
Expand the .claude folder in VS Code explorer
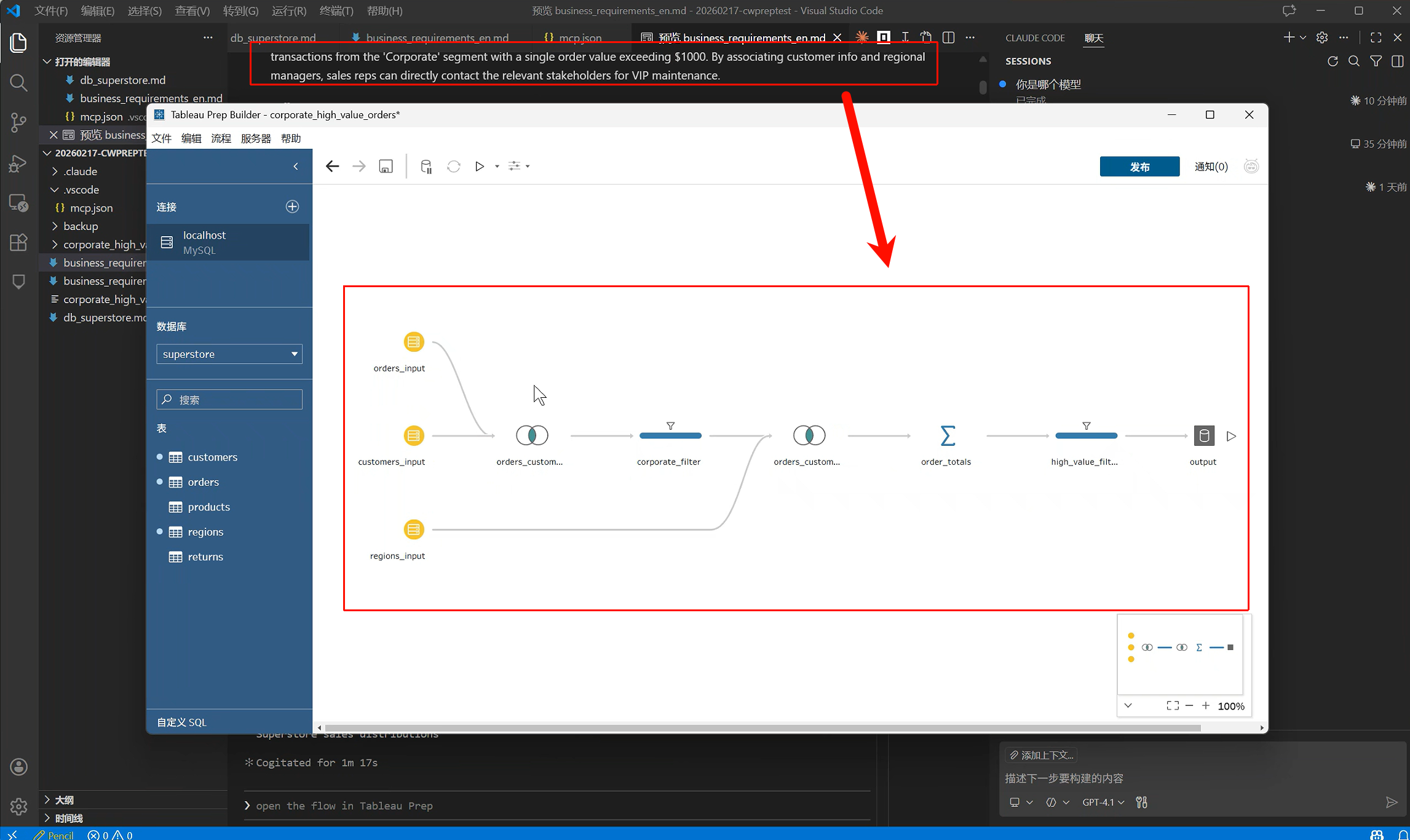(x=80, y=171)
